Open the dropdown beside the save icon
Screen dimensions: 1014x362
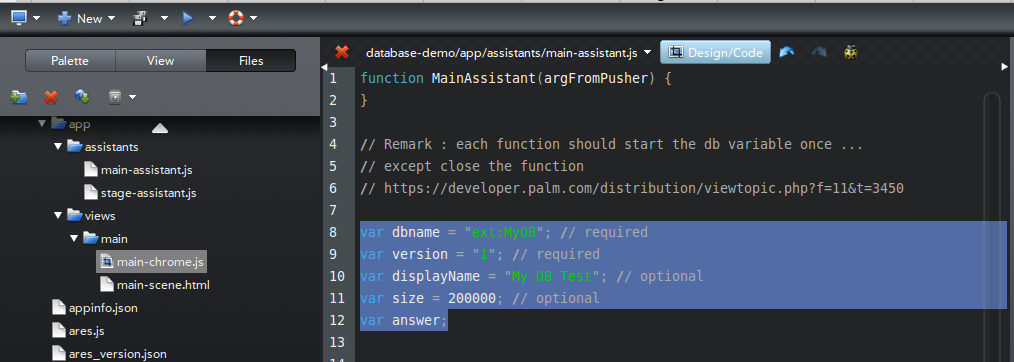point(164,18)
